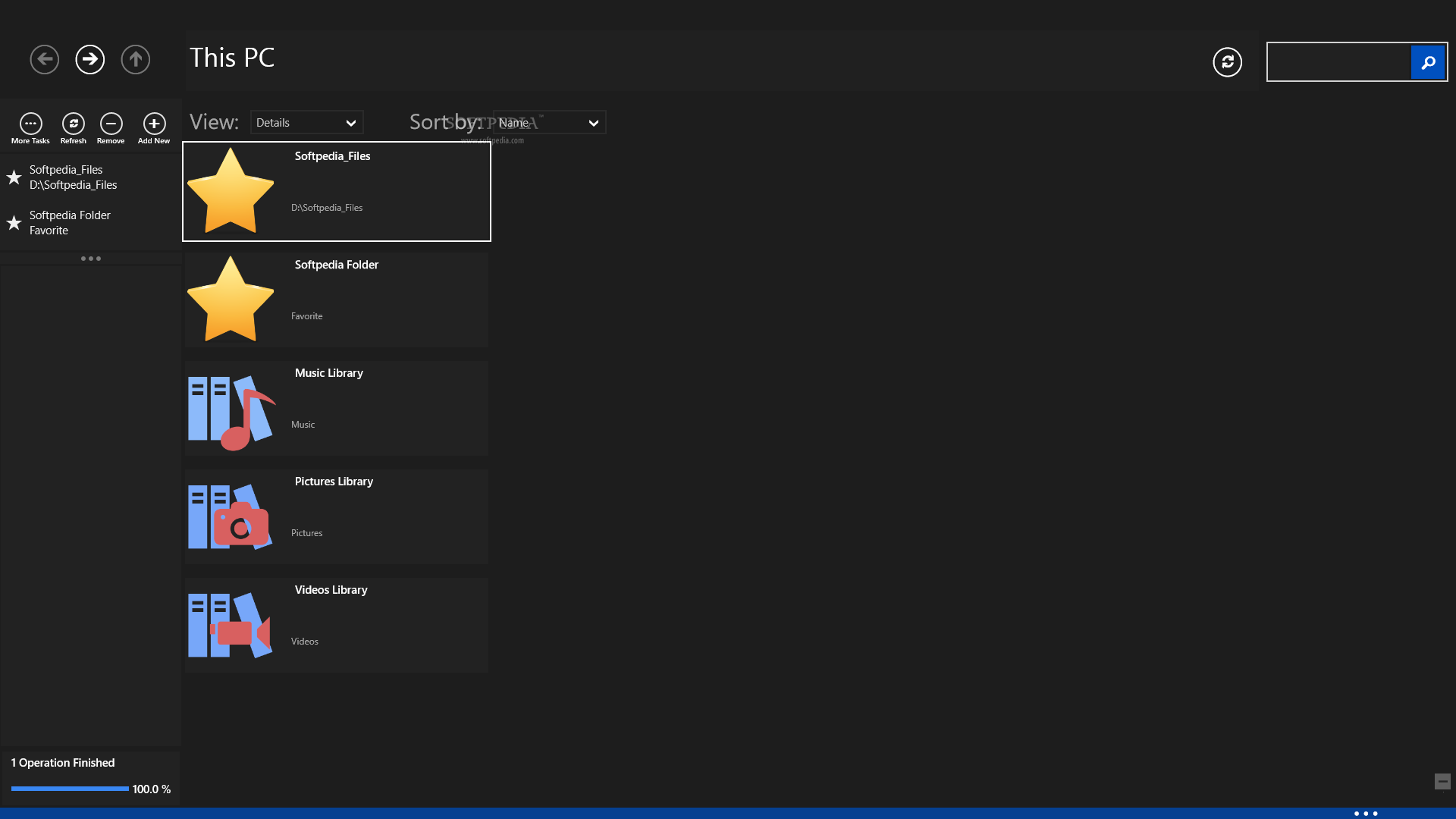Click the Music Library icon

(231, 412)
